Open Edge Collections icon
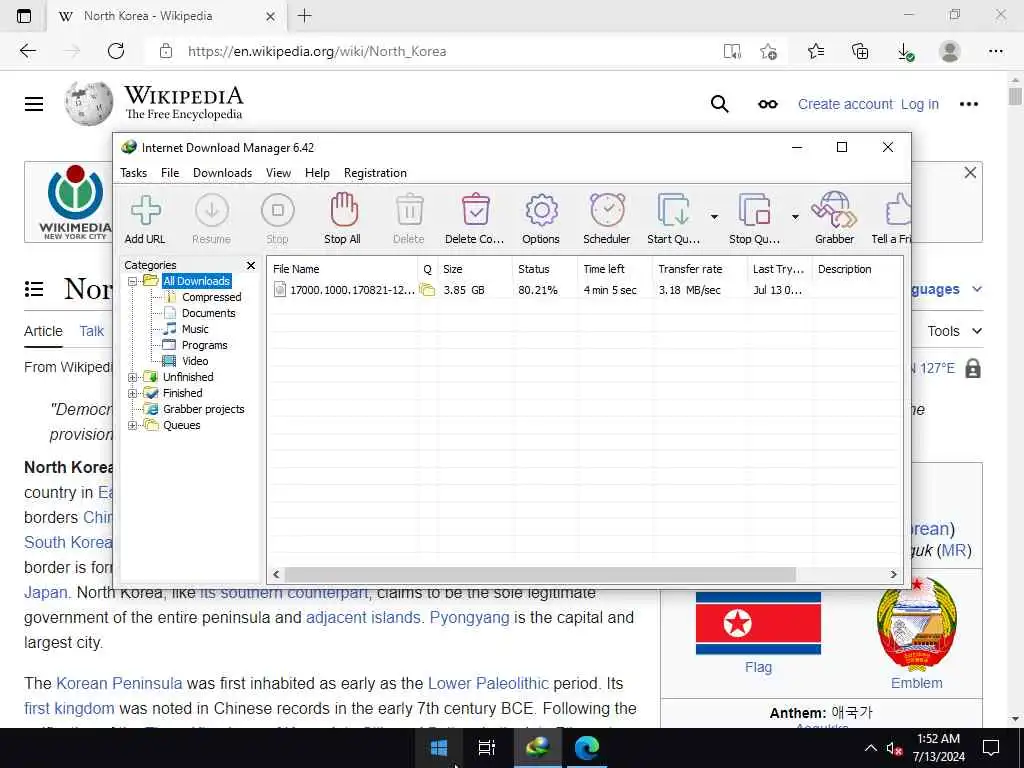This screenshot has height=768, width=1024. click(x=860, y=51)
